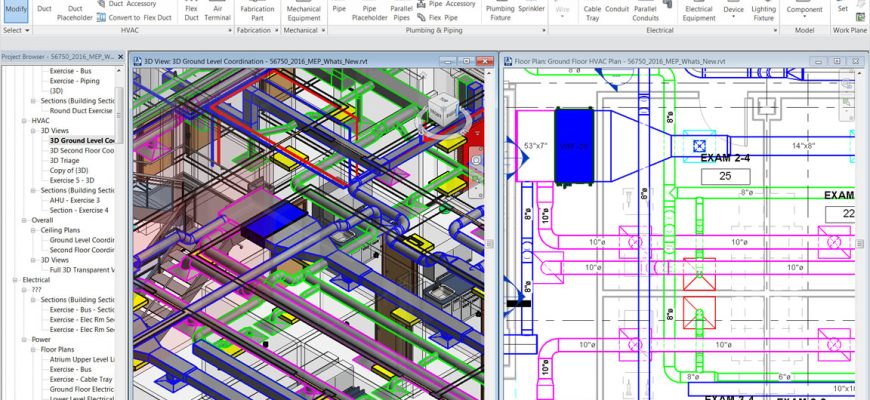The image size is (870, 400).
Task: Select the Mechanical Equipment tool
Action: 303,12
